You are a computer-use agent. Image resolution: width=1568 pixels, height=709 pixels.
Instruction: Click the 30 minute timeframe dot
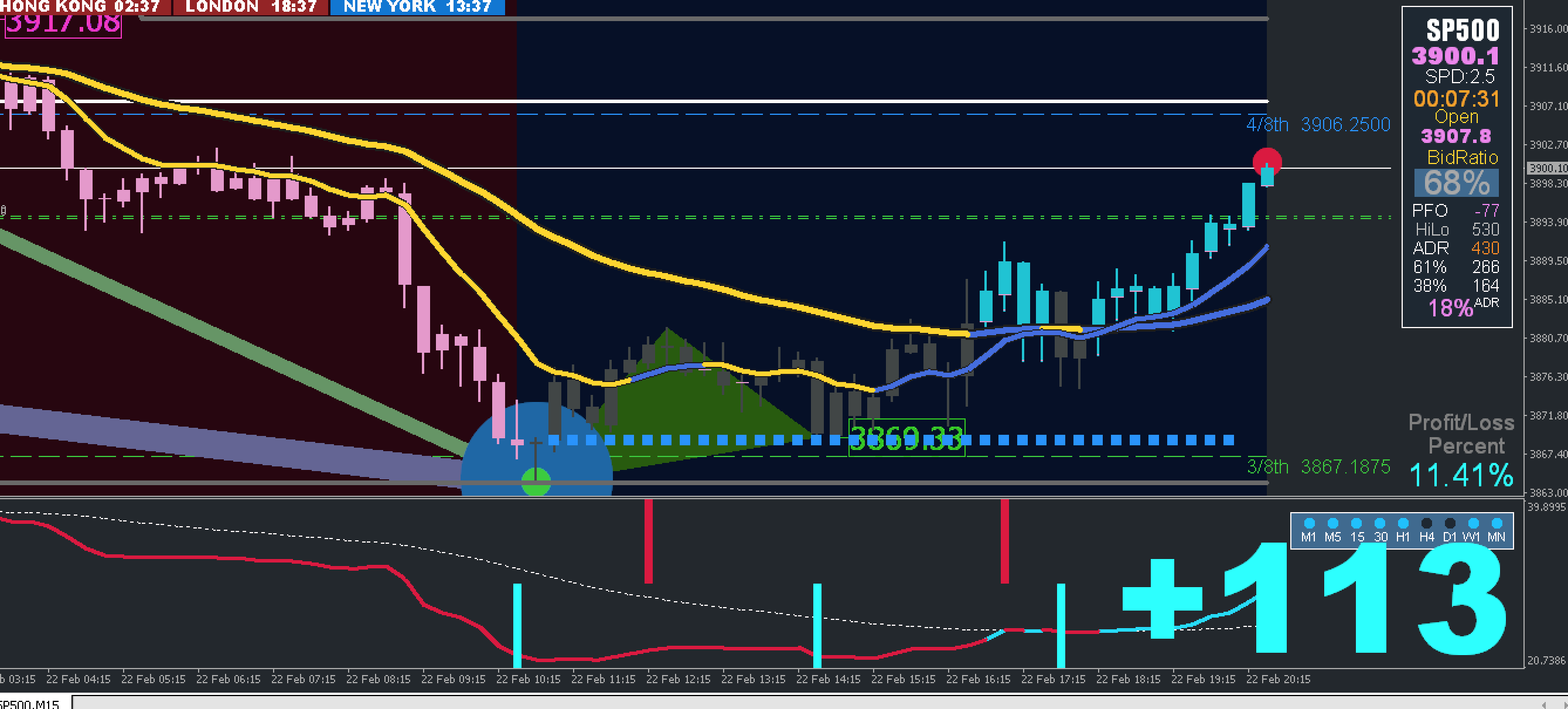(x=1380, y=523)
